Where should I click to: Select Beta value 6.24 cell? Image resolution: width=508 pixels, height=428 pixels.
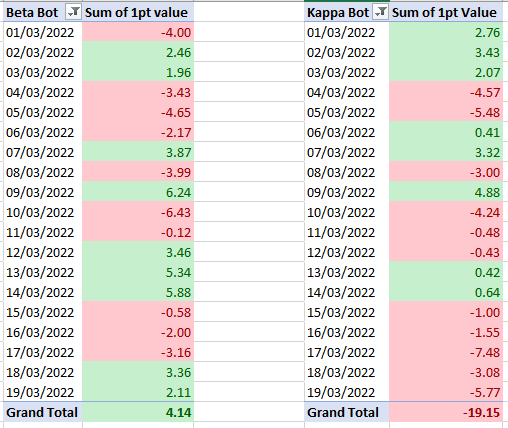(x=138, y=192)
